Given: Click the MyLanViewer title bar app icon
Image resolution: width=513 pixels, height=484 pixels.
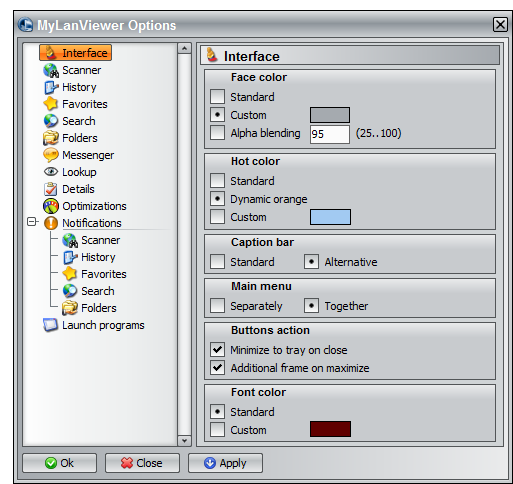Looking at the screenshot, I should [x=26, y=25].
